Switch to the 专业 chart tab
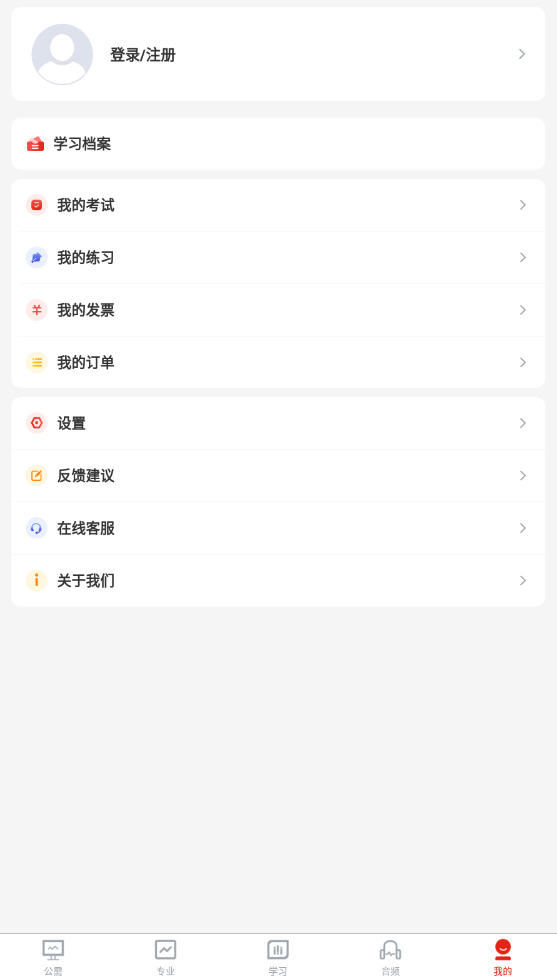 click(166, 957)
